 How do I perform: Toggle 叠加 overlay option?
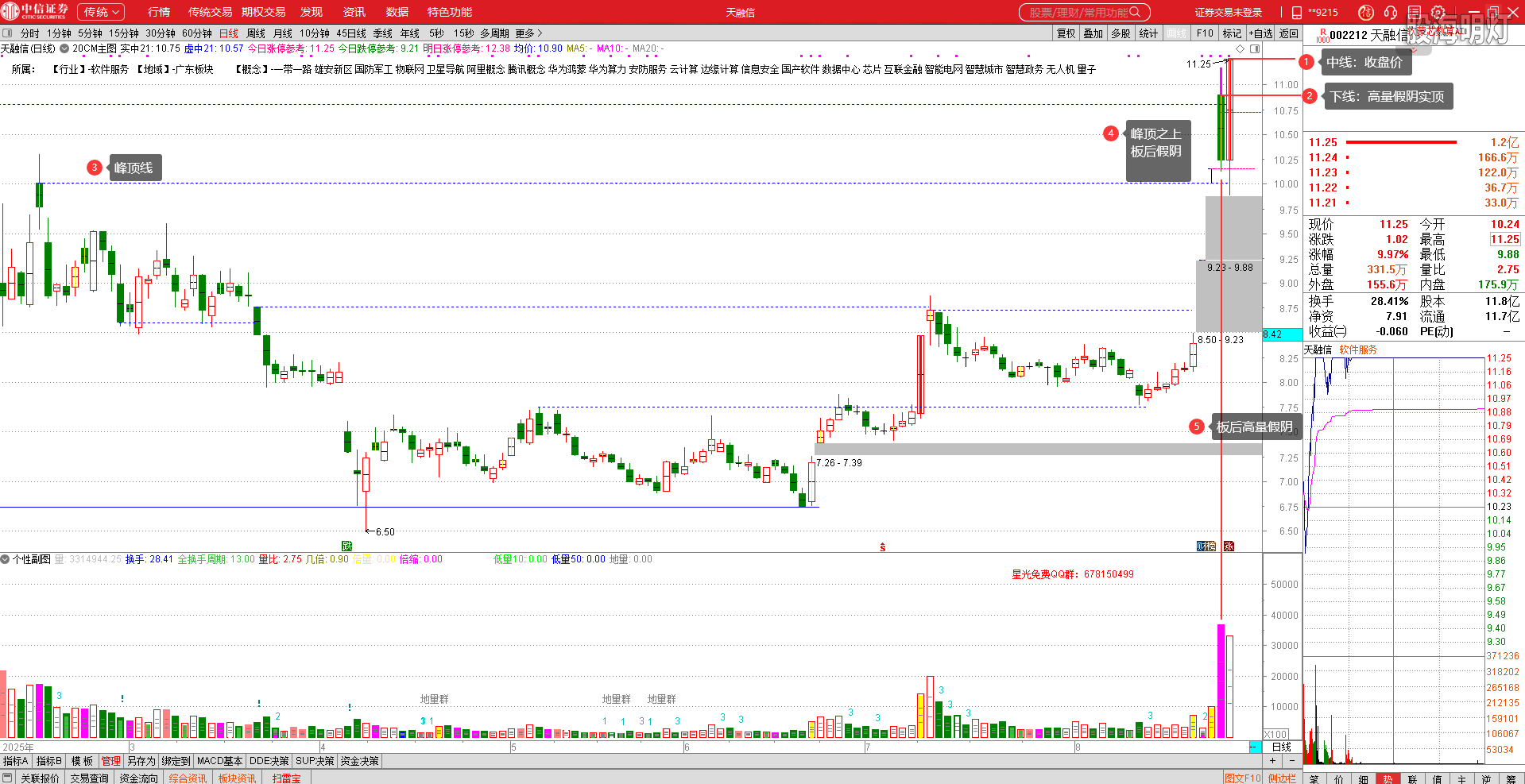coord(1093,33)
